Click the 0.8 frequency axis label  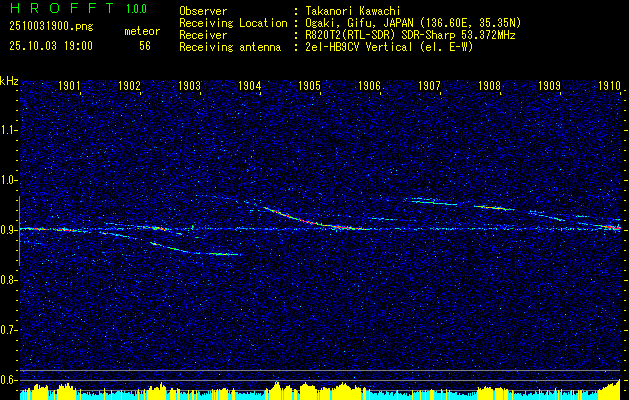(x=9, y=280)
